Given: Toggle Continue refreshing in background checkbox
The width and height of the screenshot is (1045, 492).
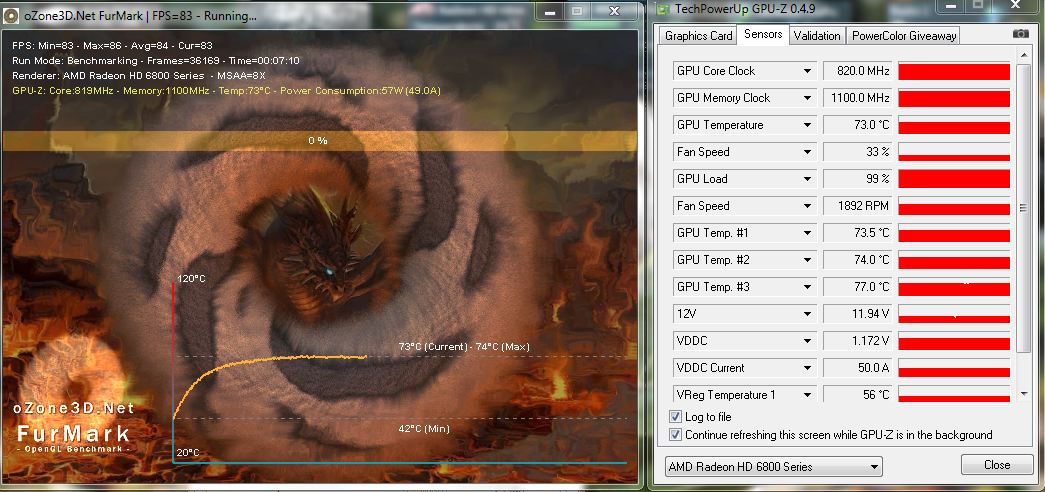Looking at the screenshot, I should pyautogui.click(x=675, y=435).
